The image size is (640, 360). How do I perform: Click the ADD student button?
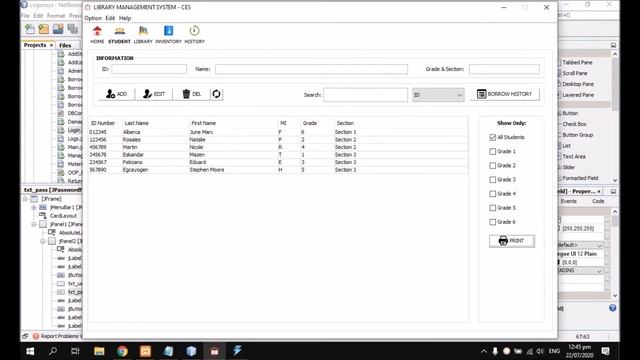117,94
